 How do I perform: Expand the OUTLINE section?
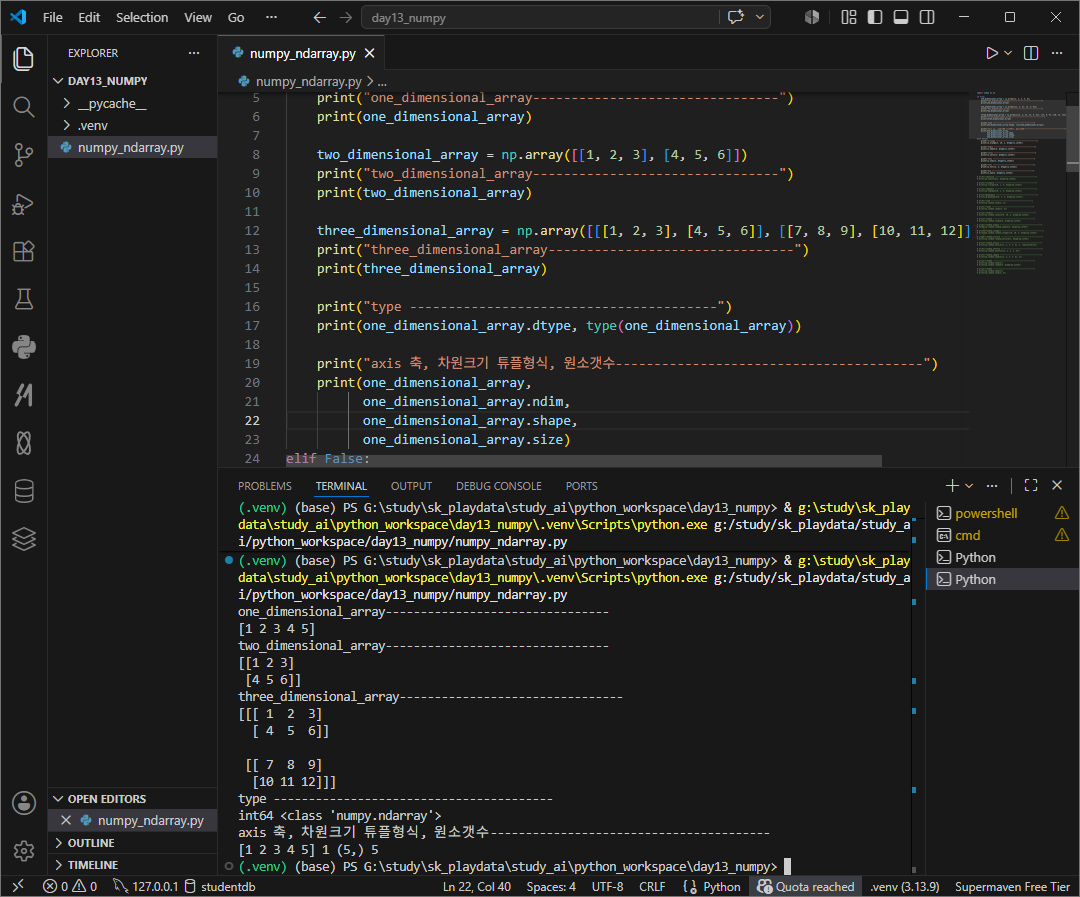coord(132,843)
